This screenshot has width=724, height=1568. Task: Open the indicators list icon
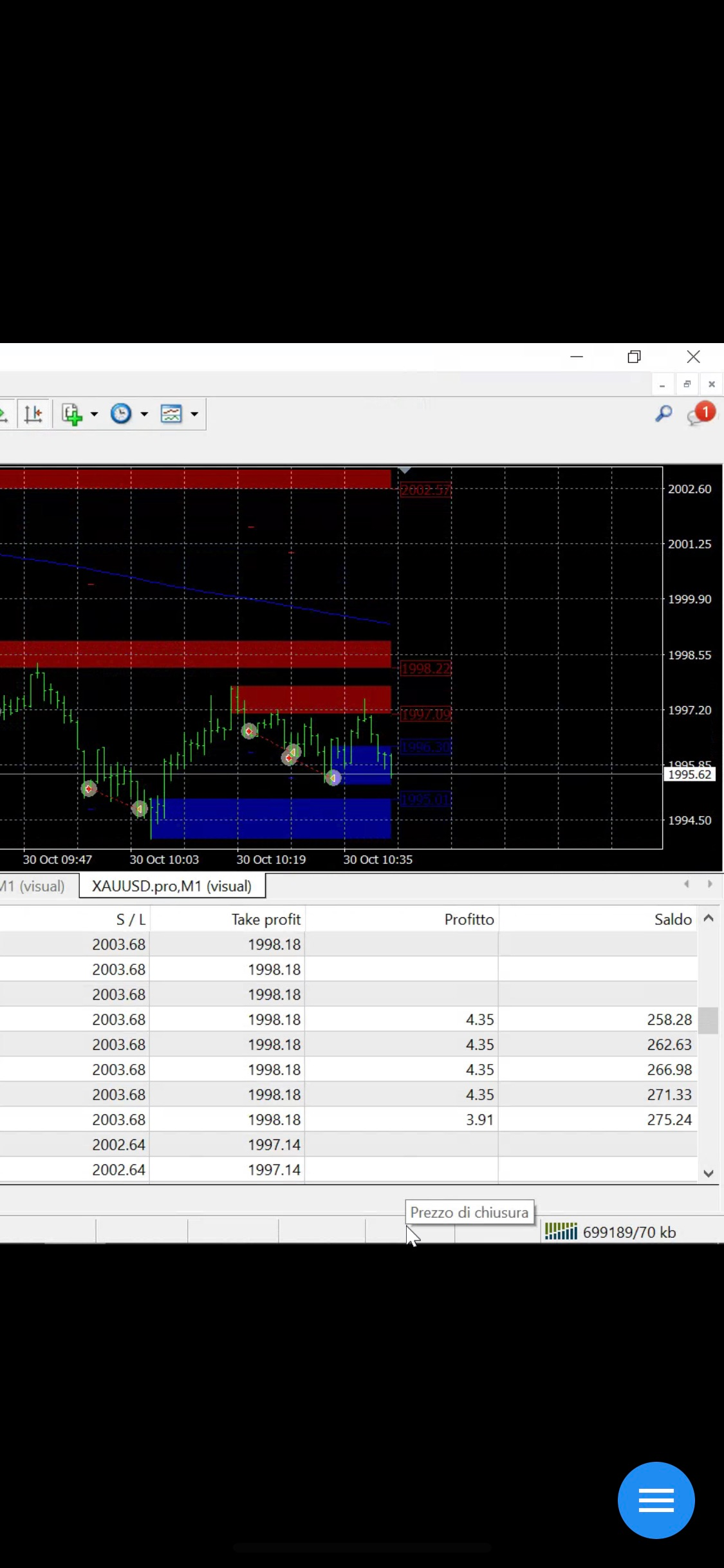tap(72, 414)
